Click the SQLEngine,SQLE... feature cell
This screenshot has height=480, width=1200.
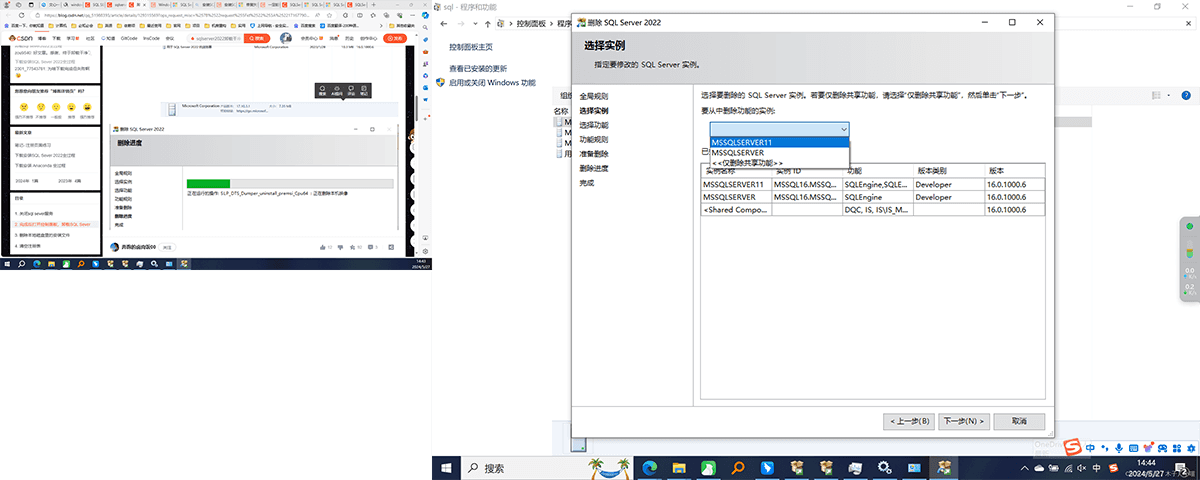coord(878,185)
